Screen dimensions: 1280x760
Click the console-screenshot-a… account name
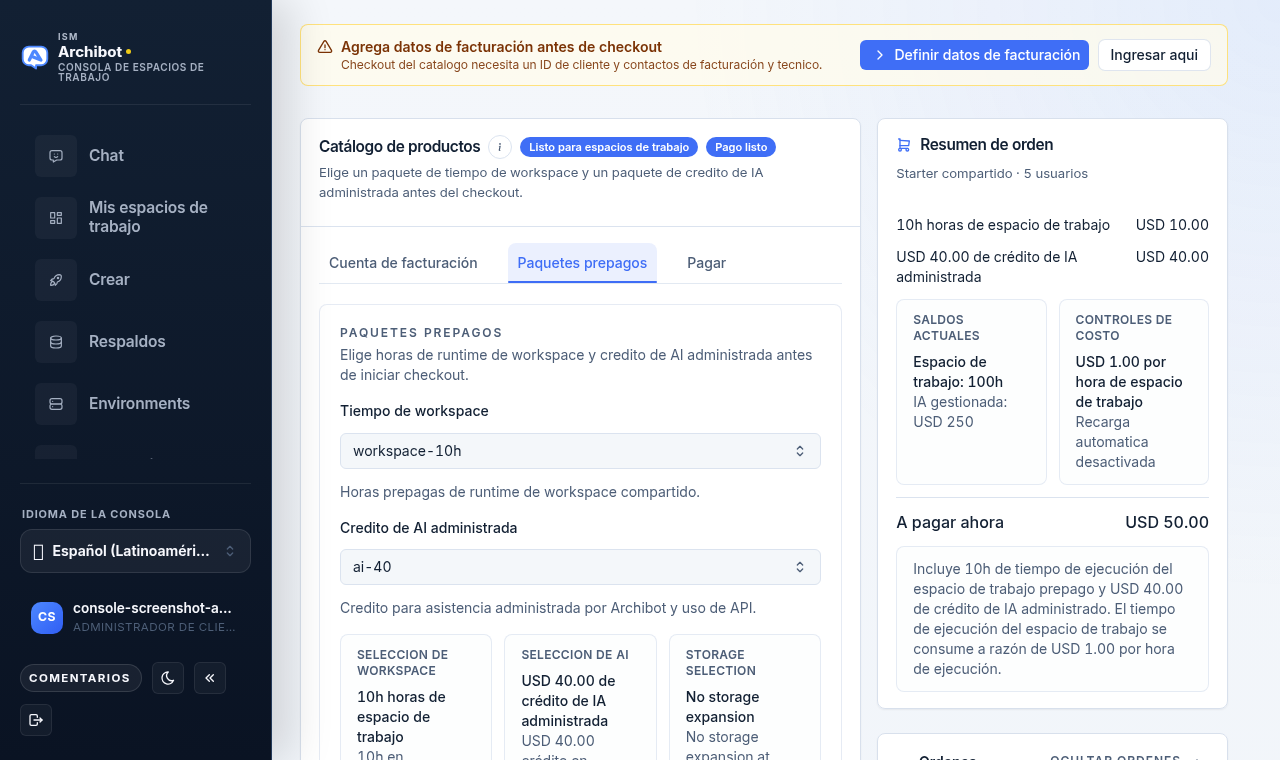point(152,608)
